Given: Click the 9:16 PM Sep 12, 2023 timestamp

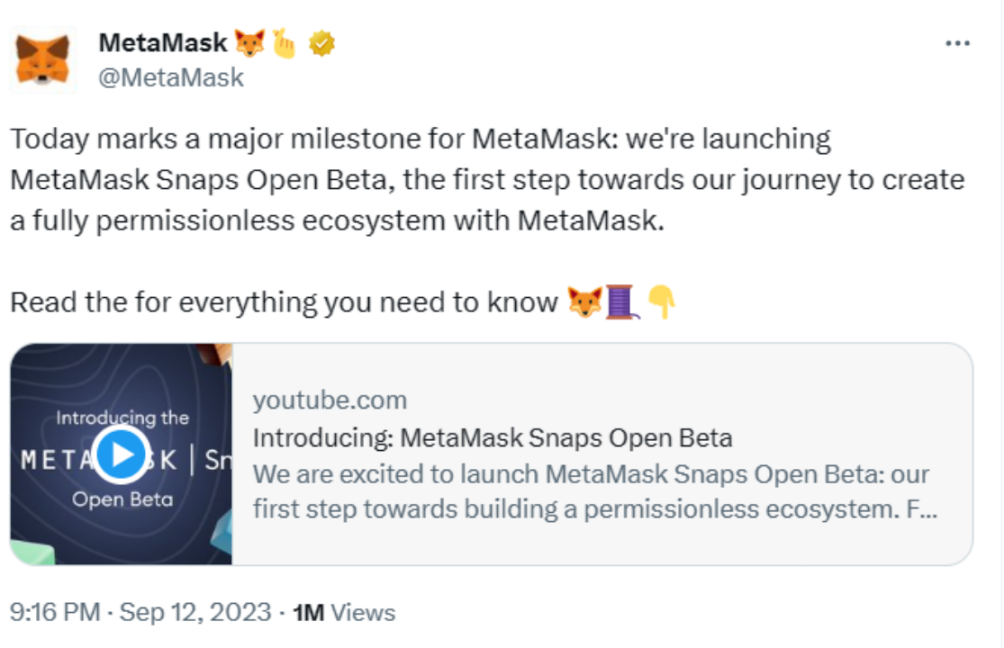Looking at the screenshot, I should tap(141, 612).
